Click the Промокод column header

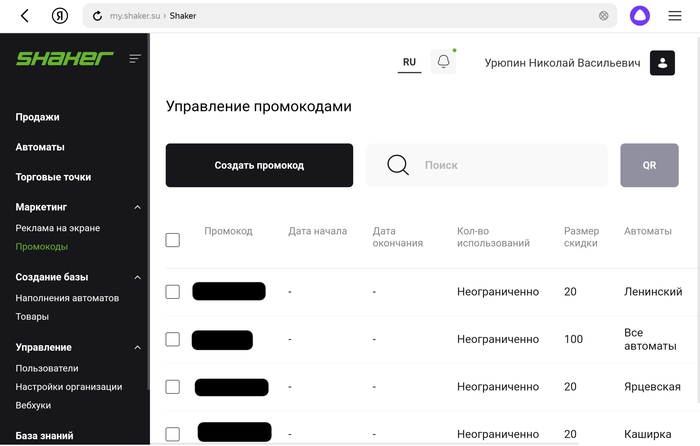[x=228, y=231]
